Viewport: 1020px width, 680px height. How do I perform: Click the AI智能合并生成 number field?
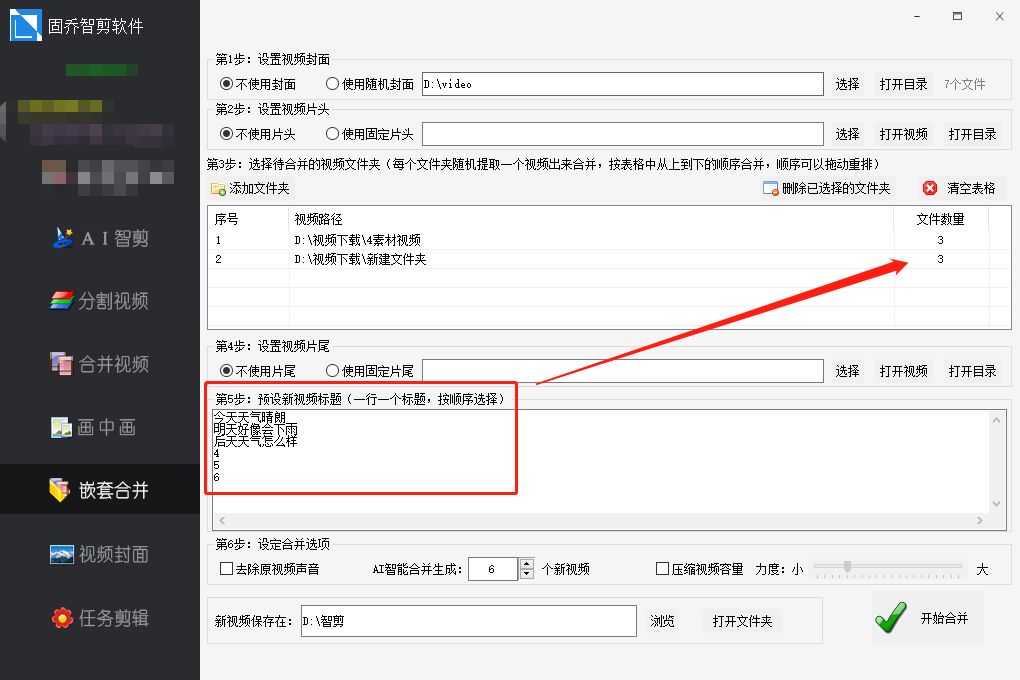(x=493, y=569)
